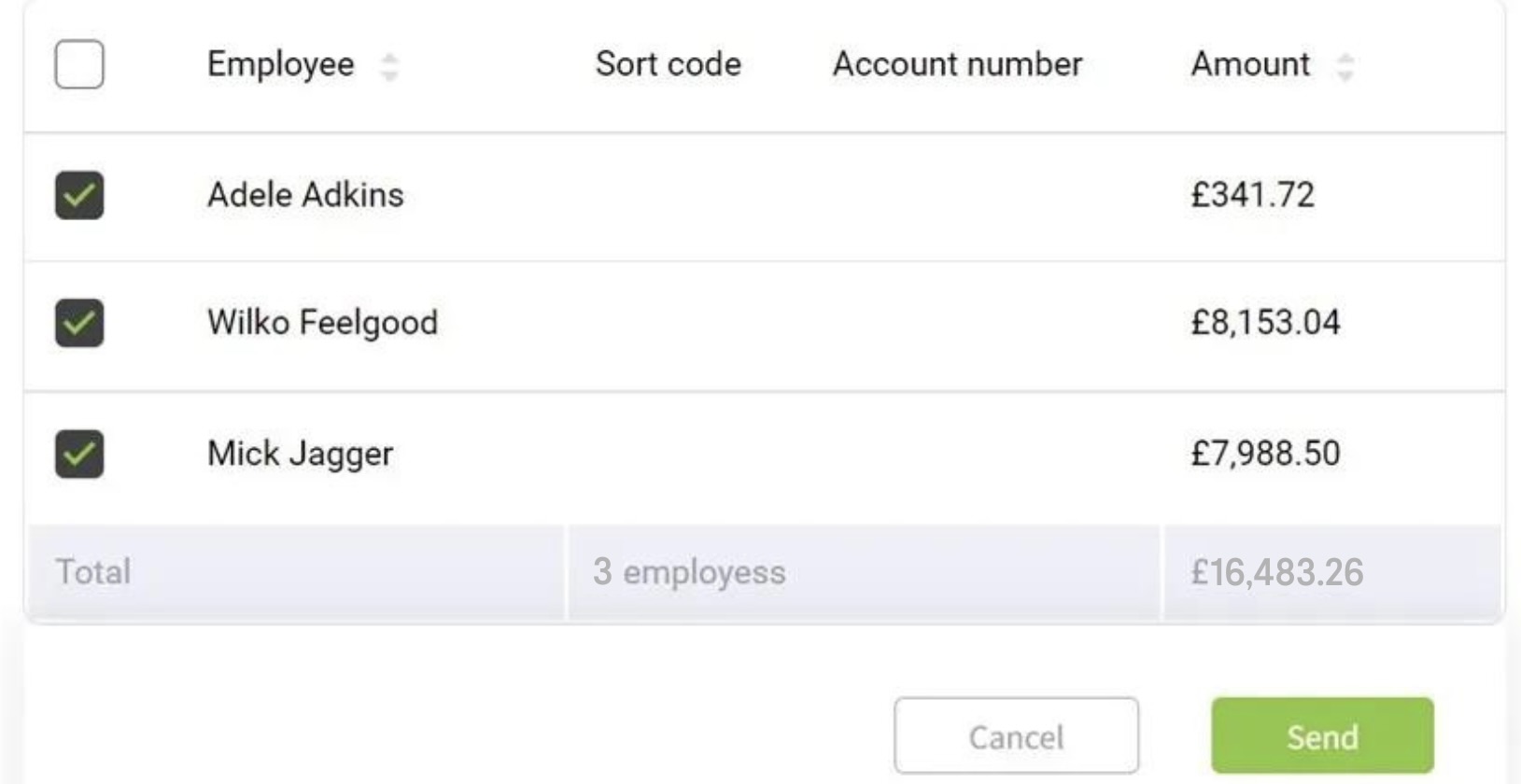The width and height of the screenshot is (1521, 784).
Task: Click the £7,988.50 amount for Mick Jagger
Action: pyautogui.click(x=1265, y=454)
